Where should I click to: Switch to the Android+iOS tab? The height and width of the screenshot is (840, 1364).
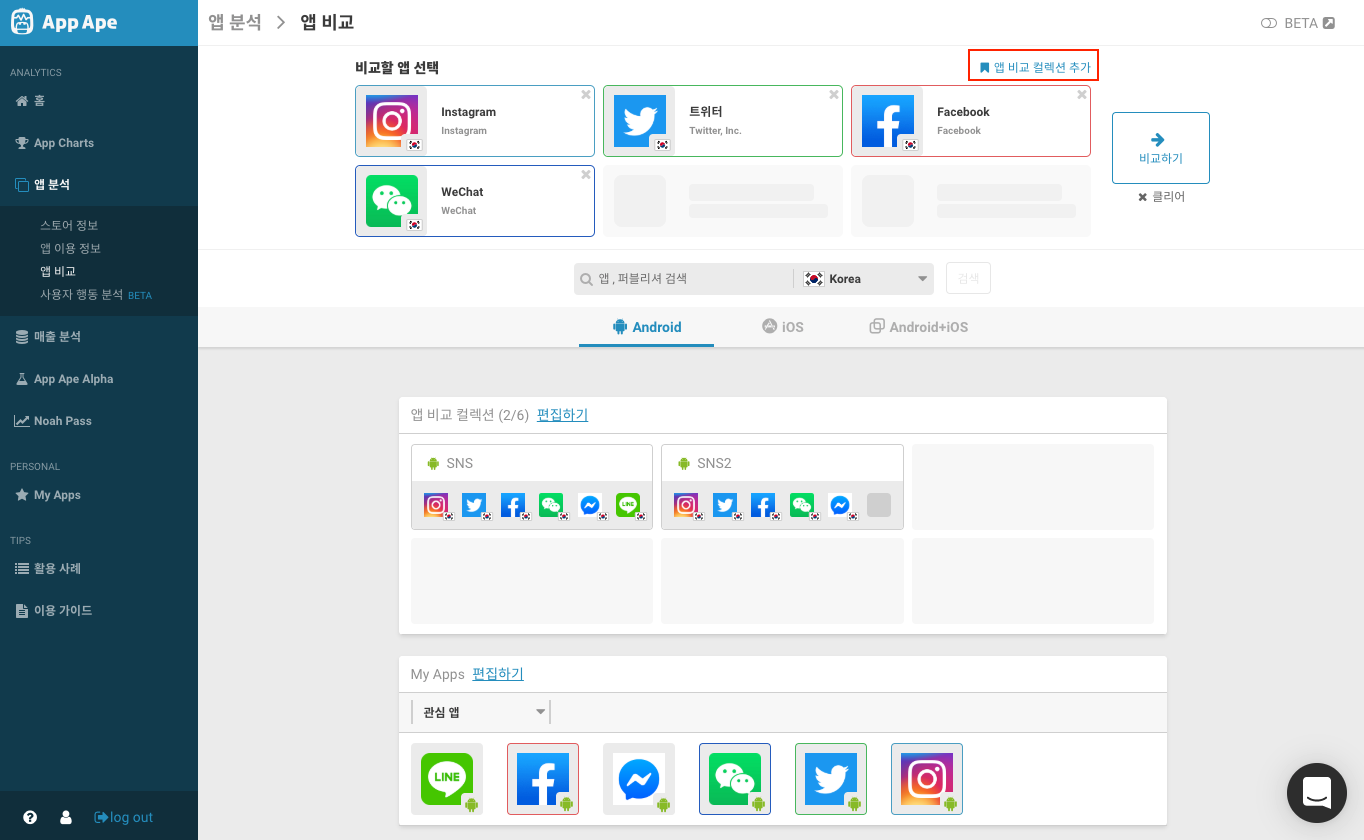pos(919,327)
